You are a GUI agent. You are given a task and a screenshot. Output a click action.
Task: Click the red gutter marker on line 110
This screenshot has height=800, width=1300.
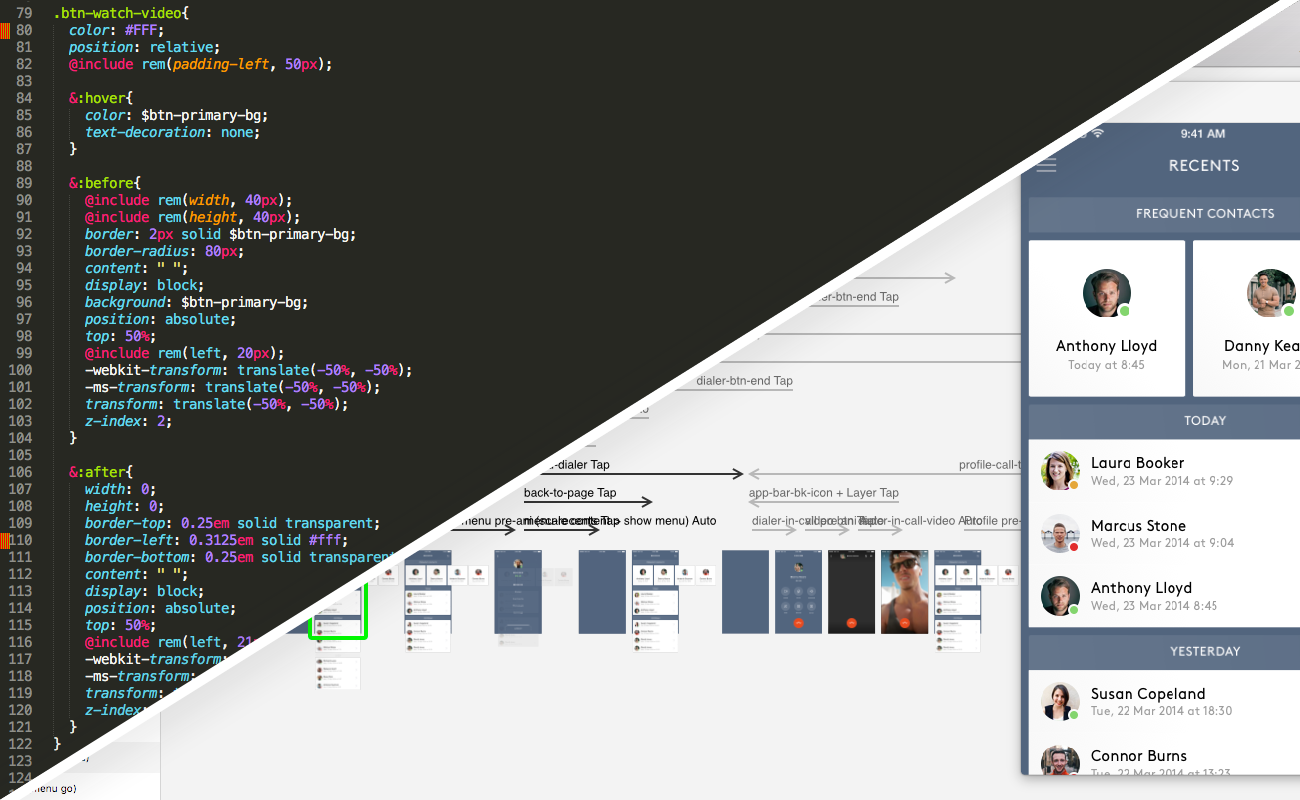[x=5, y=540]
